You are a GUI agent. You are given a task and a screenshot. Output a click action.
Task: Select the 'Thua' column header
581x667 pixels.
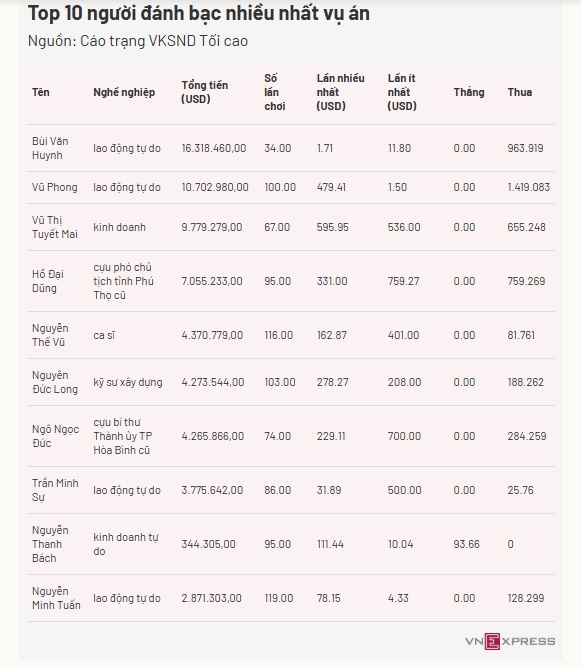(520, 92)
